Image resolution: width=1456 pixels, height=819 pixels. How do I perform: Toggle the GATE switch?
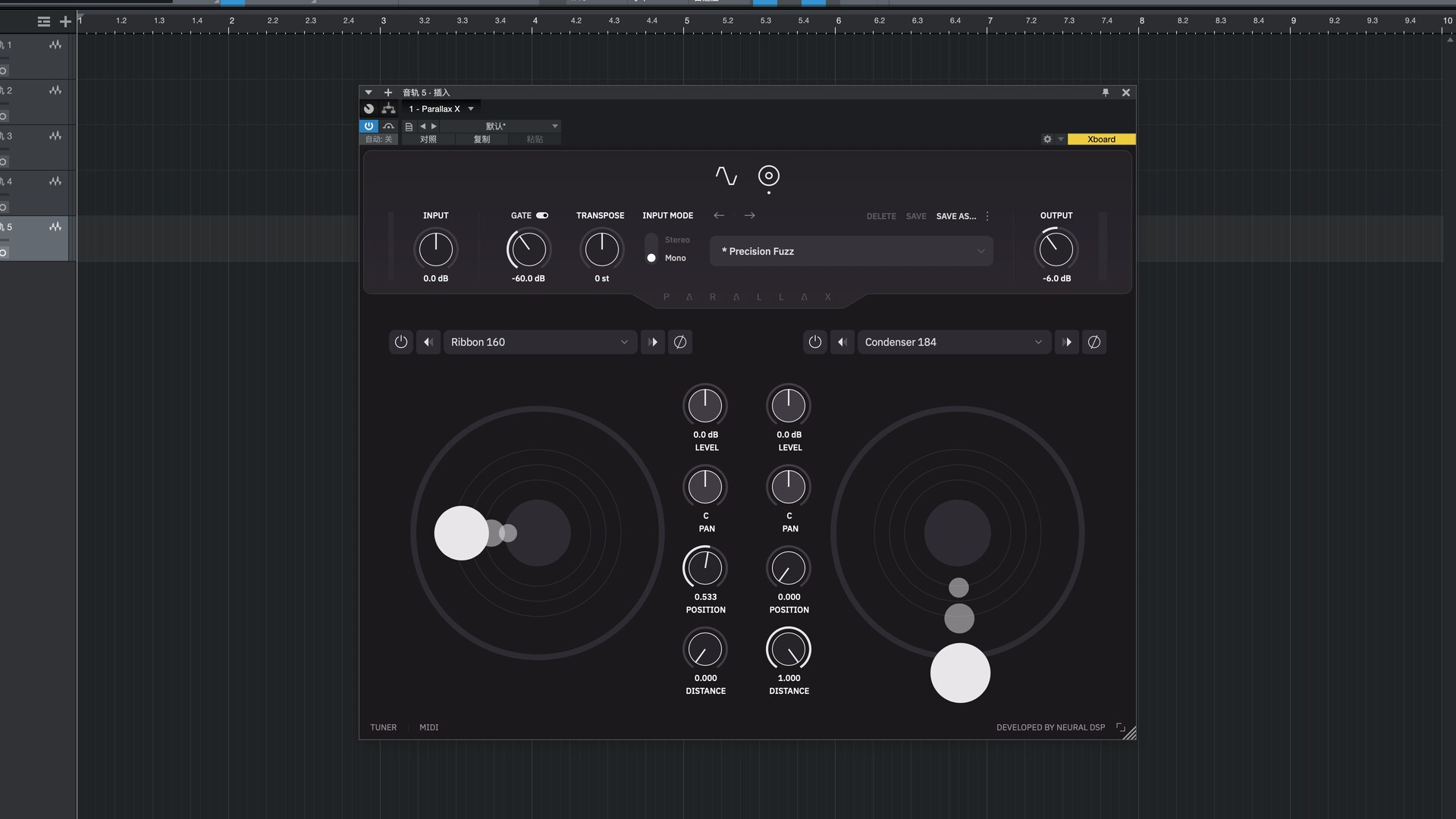pos(542,216)
